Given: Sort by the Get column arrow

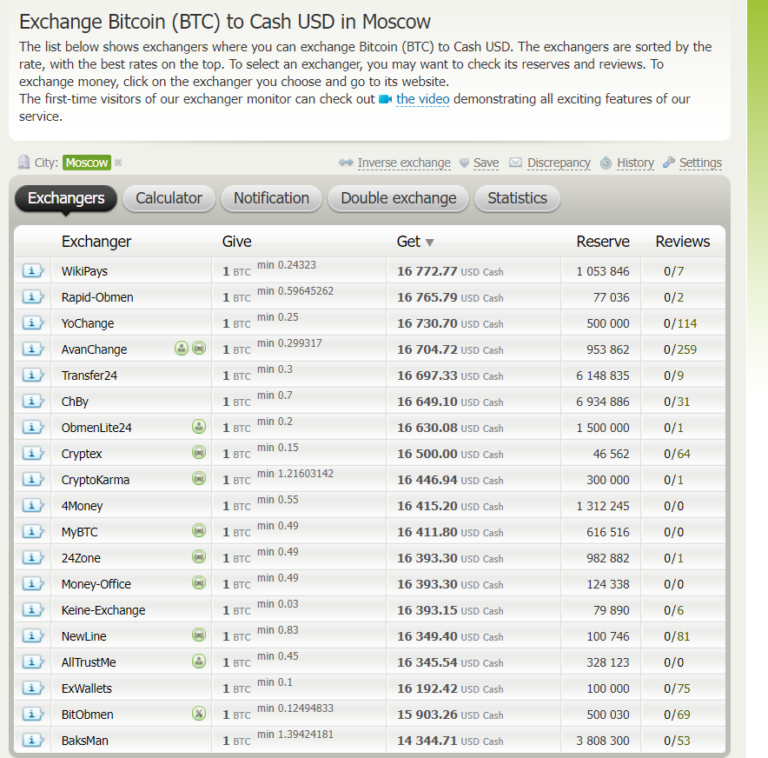Looking at the screenshot, I should pyautogui.click(x=430, y=242).
